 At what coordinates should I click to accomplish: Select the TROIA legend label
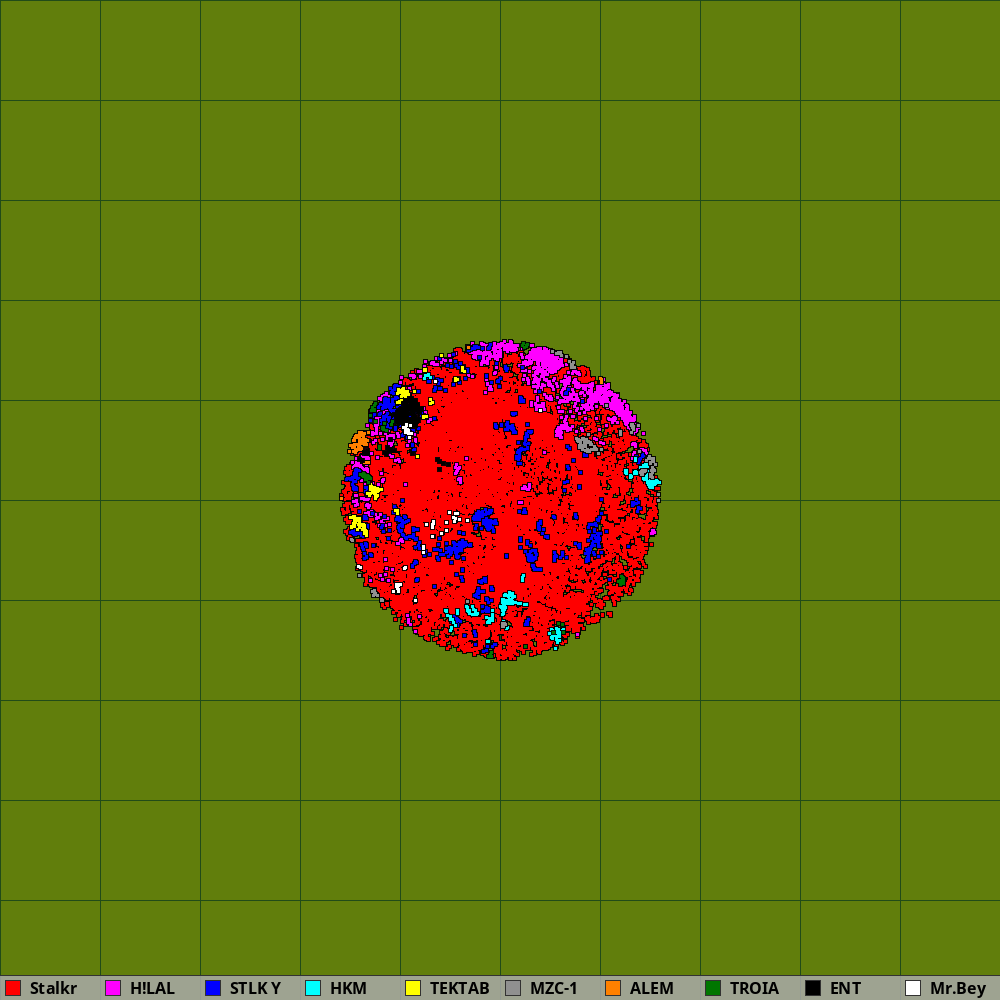pyautogui.click(x=754, y=988)
